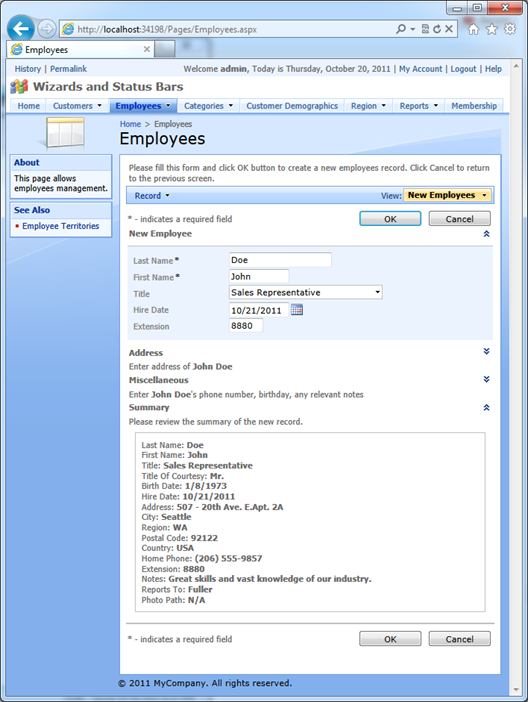Viewport: 528px width, 702px height.
Task: Open the browser Home icon
Action: coord(473,29)
